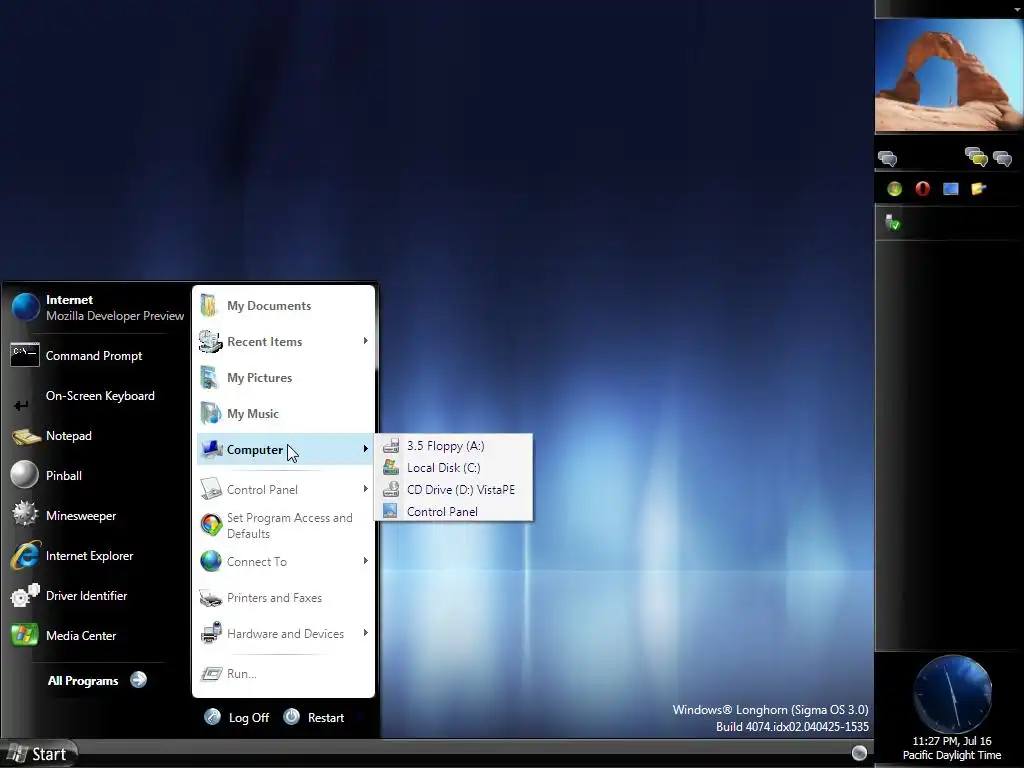Open Notepad icon in Start menu
The image size is (1024, 768).
[x=26, y=436]
